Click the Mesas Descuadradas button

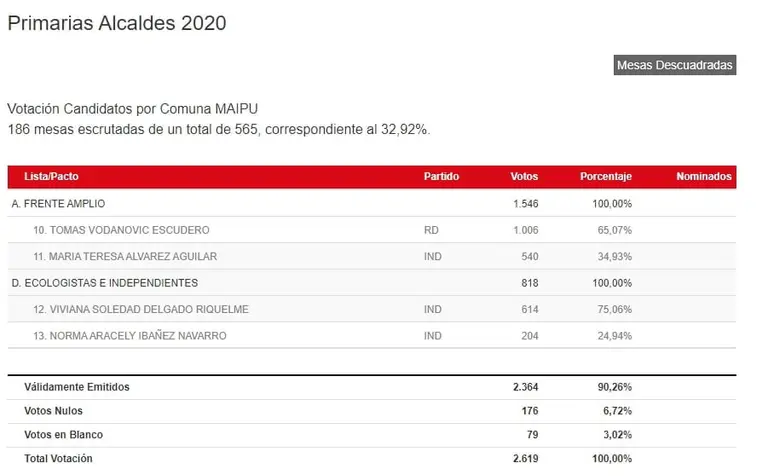674,65
